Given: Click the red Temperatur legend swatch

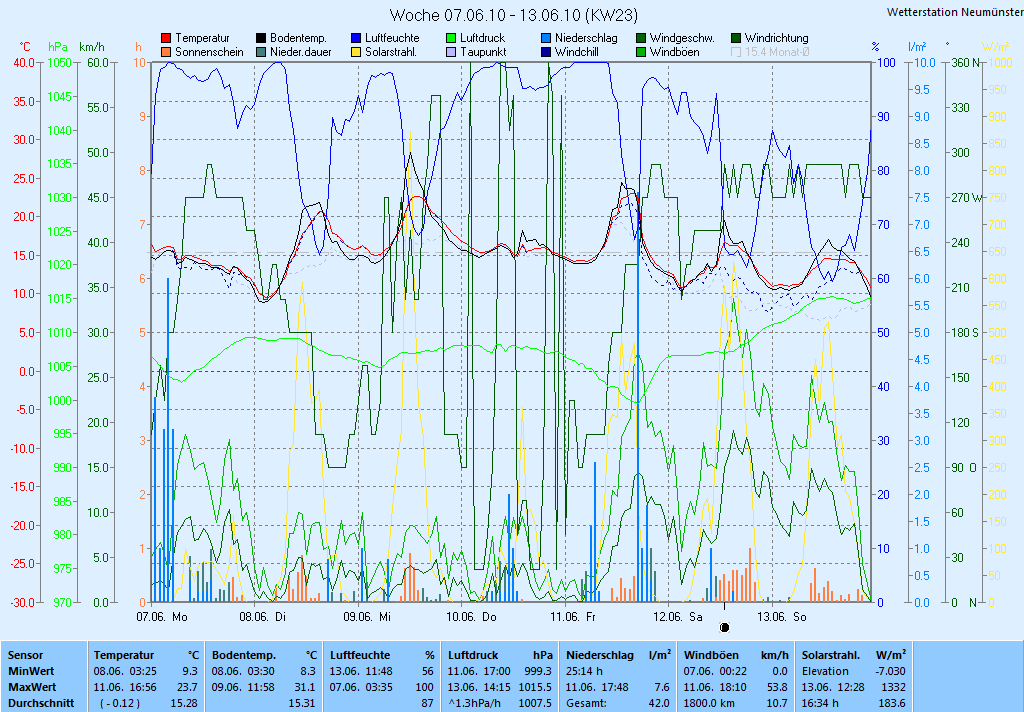Looking at the screenshot, I should pos(166,38).
